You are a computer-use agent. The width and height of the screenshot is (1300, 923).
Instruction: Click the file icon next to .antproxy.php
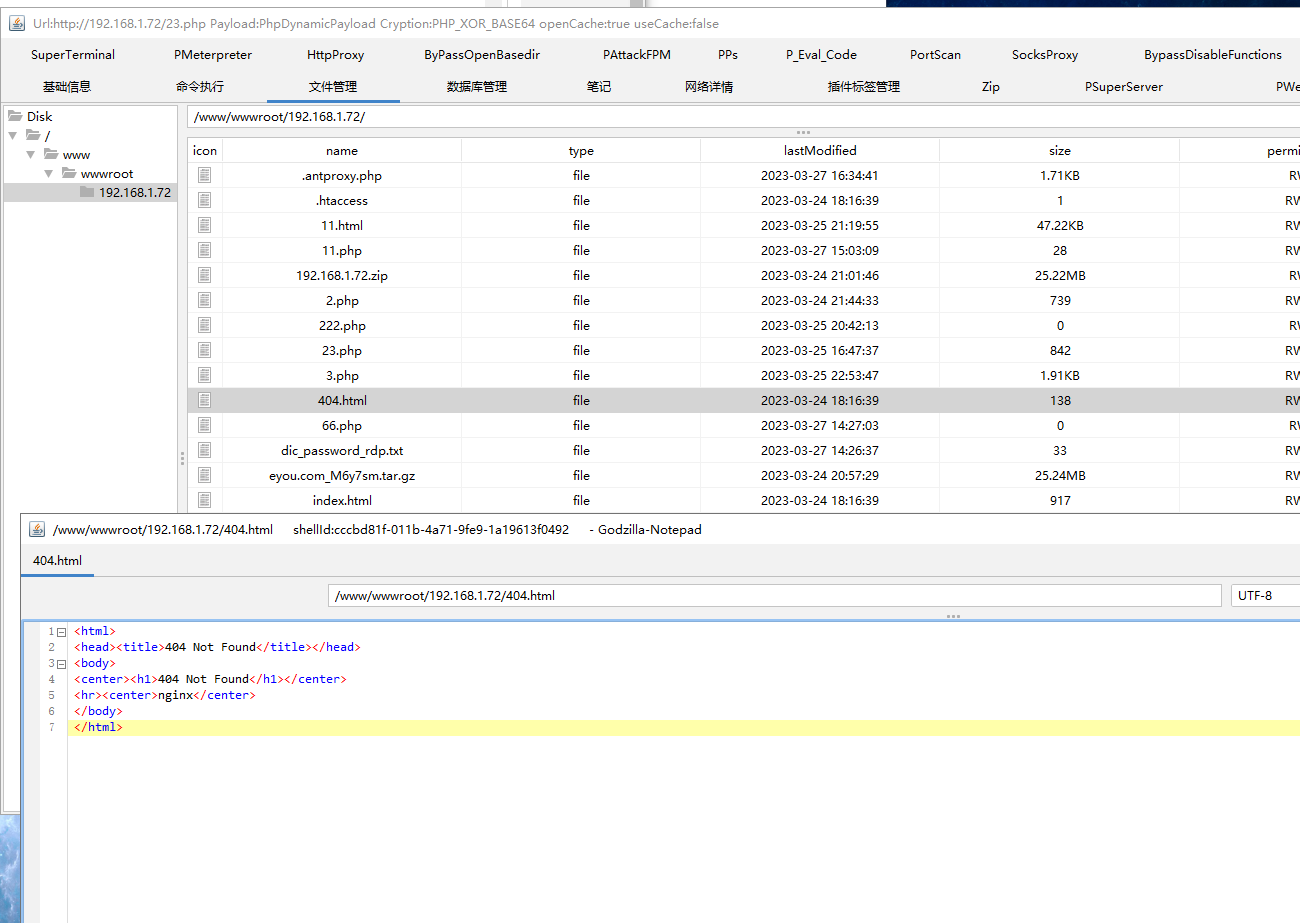click(x=205, y=175)
